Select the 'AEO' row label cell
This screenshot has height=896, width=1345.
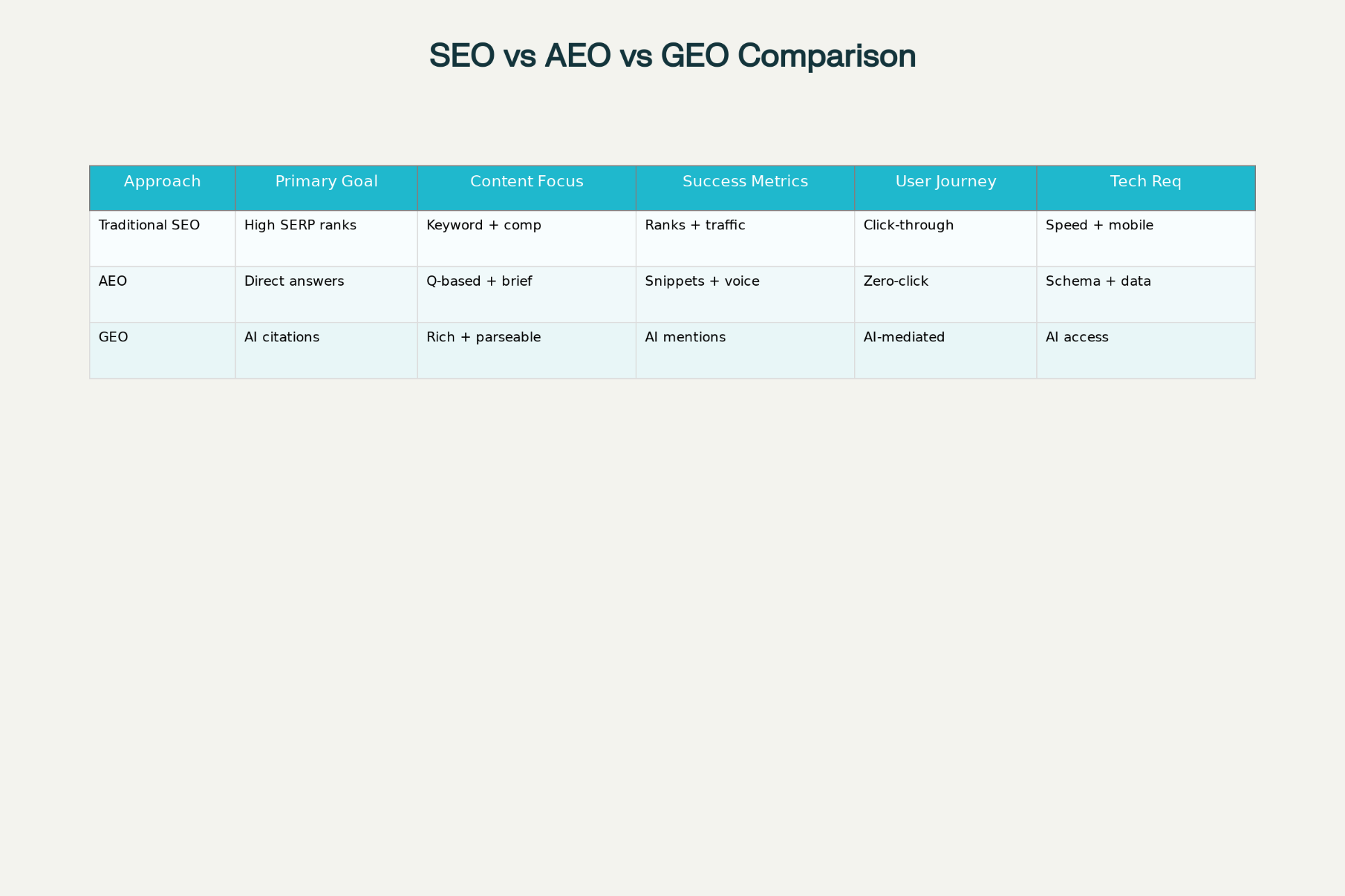(x=113, y=282)
